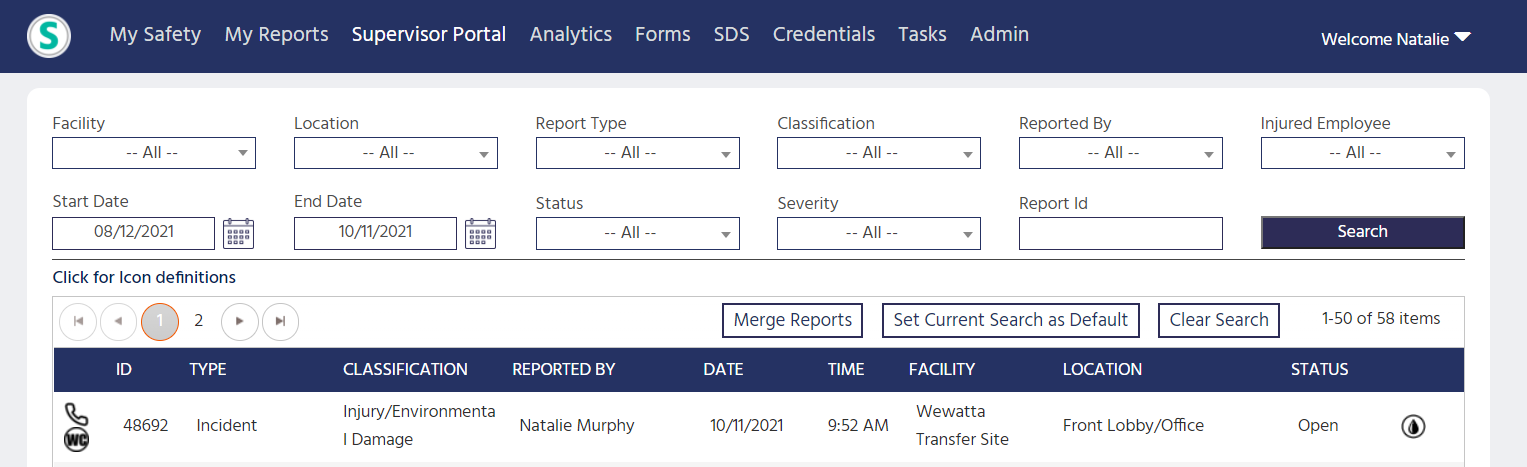Click the Natalie Murphy cell
Viewport: 1527px width, 467px height.
click(577, 425)
